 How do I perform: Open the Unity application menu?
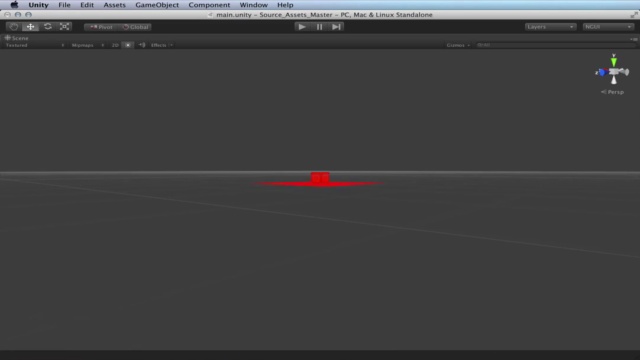point(38,5)
